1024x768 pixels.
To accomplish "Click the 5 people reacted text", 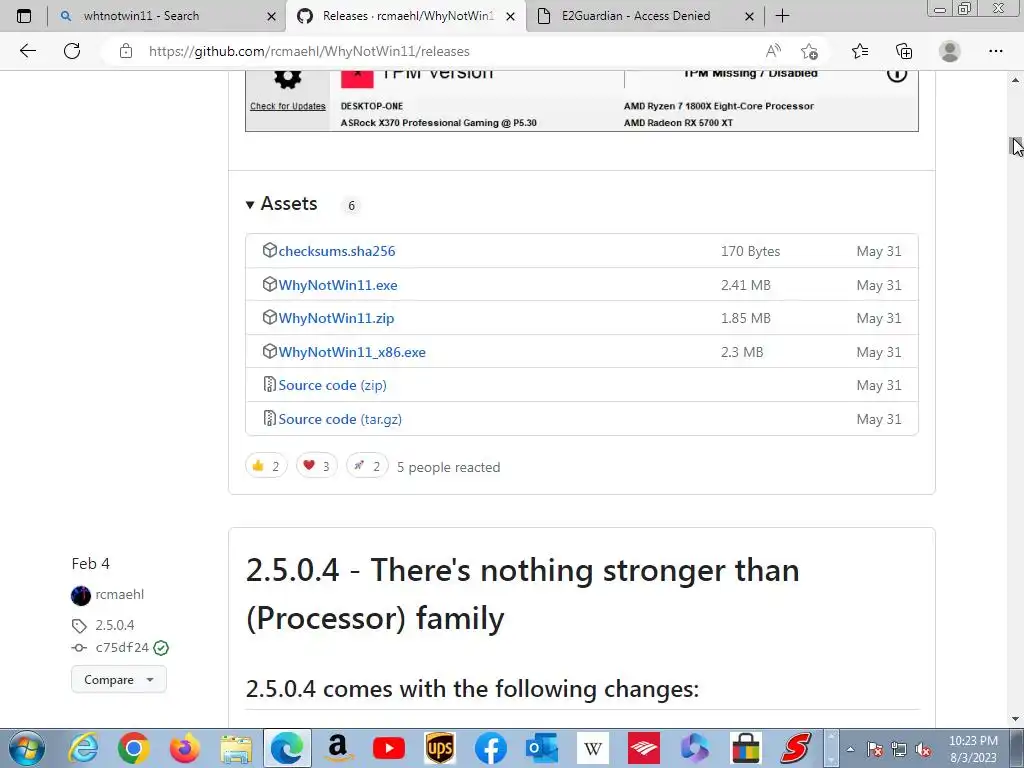I will pyautogui.click(x=449, y=468).
